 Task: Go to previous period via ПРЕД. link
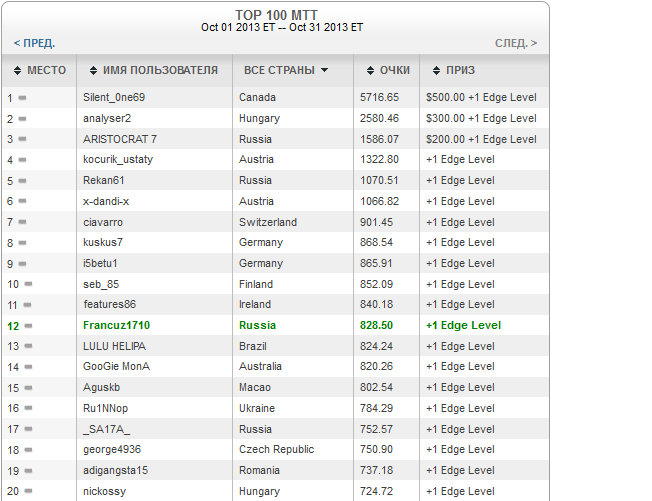point(34,43)
